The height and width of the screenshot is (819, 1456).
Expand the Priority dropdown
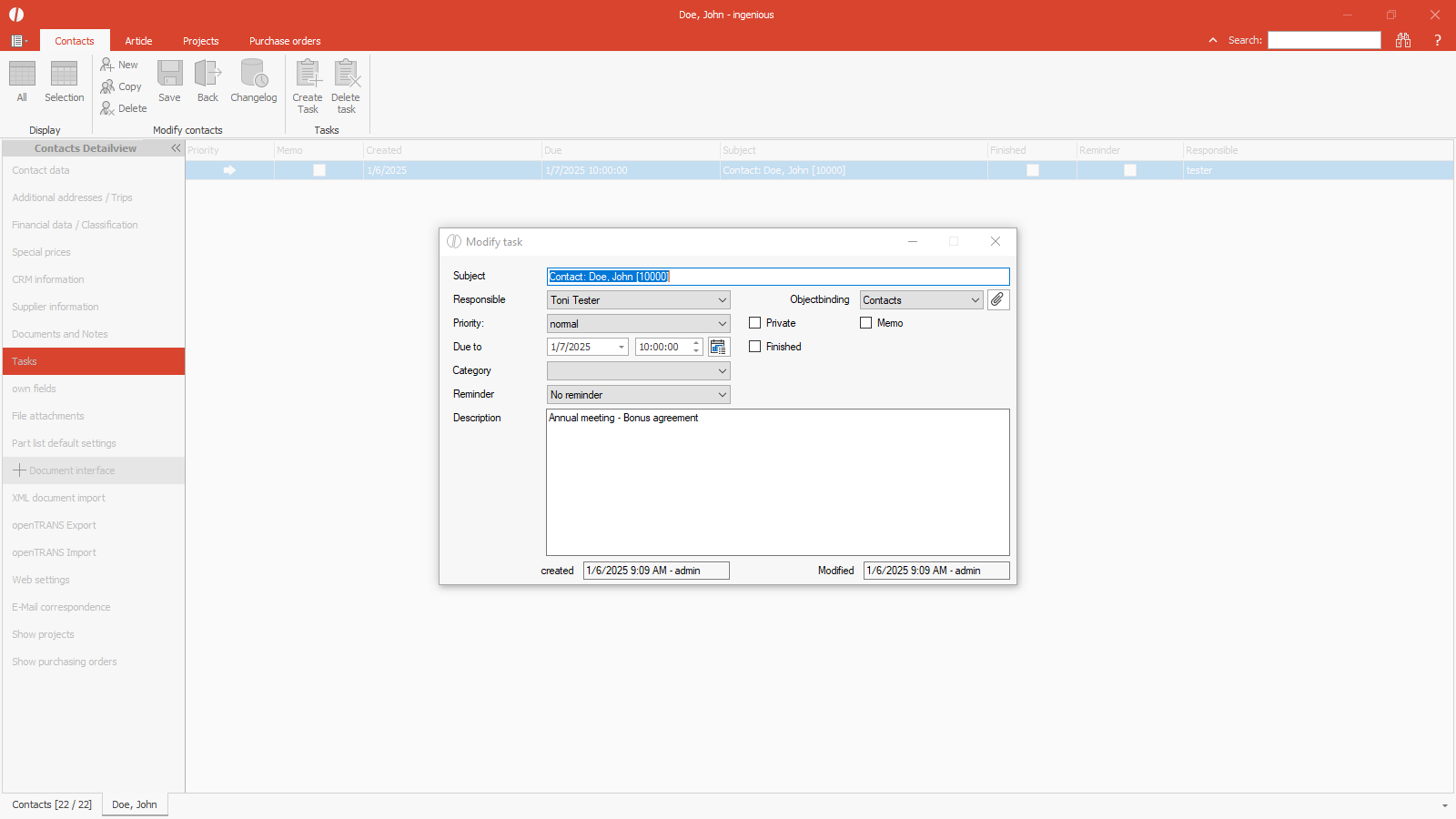click(722, 324)
